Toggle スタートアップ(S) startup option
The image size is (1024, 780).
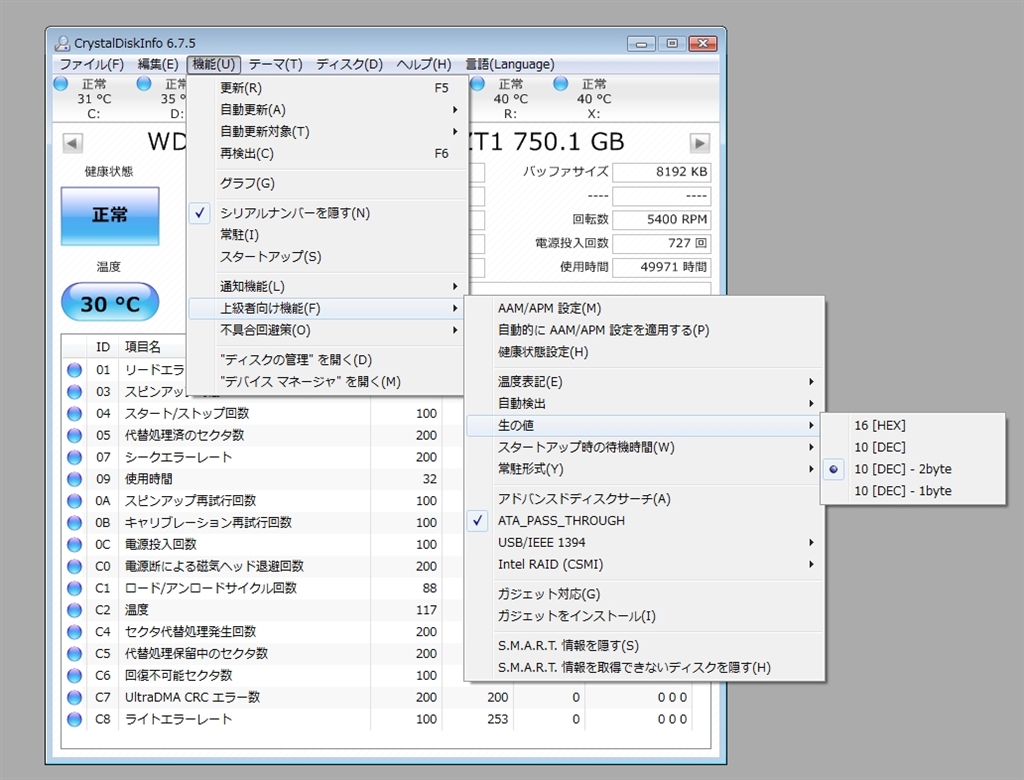click(x=327, y=257)
